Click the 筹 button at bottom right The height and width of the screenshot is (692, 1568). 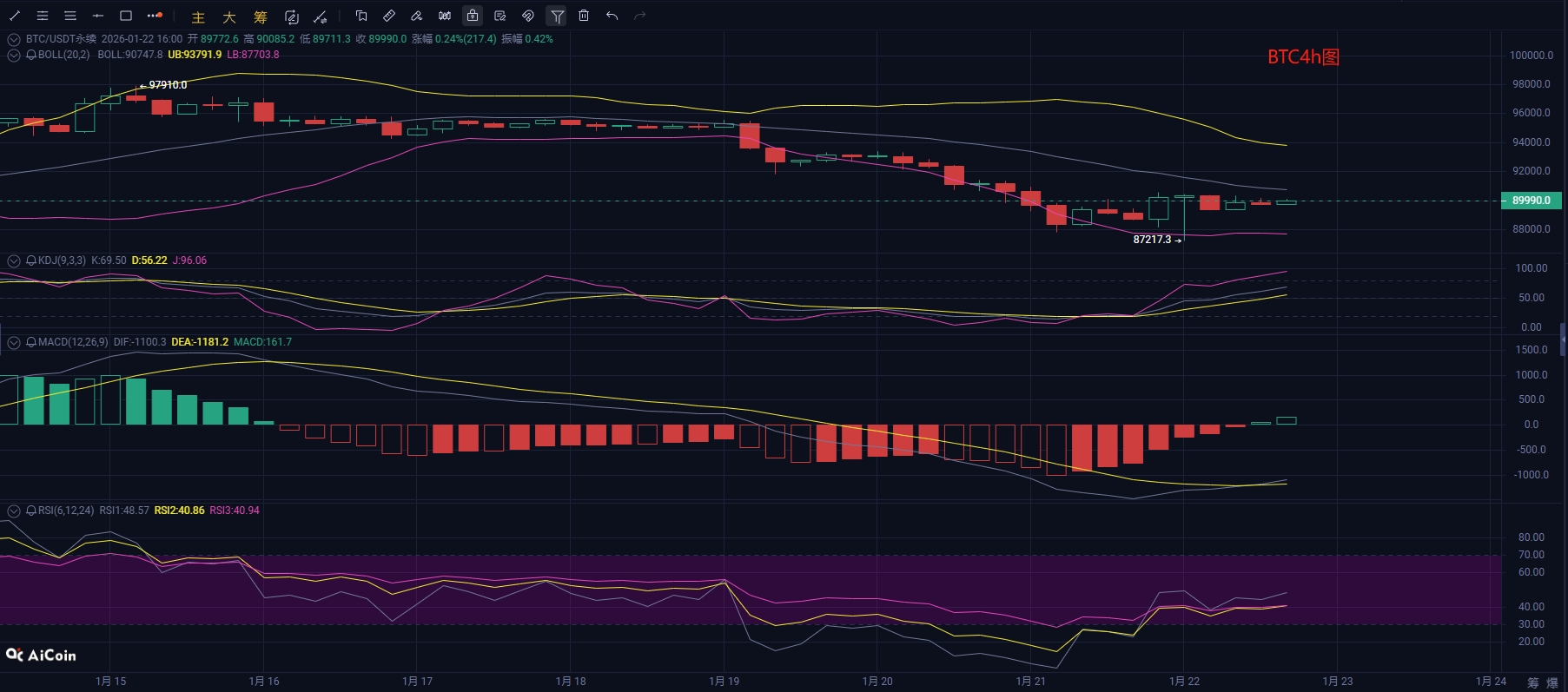click(x=1532, y=682)
